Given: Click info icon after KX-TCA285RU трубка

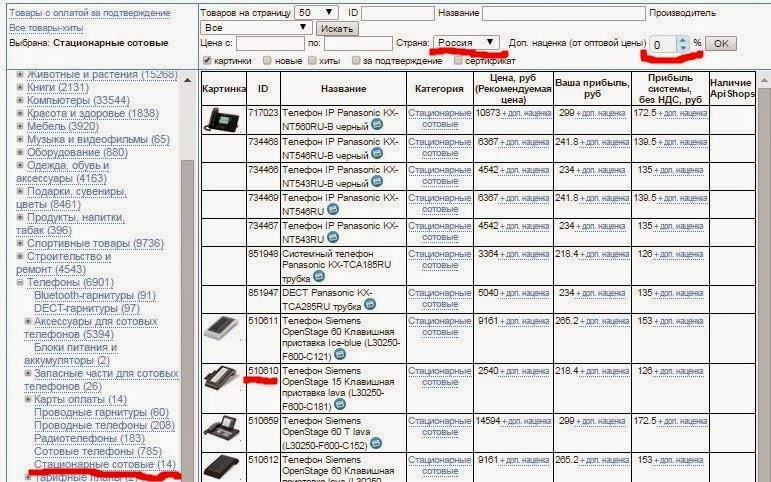Looking at the screenshot, I should coord(370,304).
